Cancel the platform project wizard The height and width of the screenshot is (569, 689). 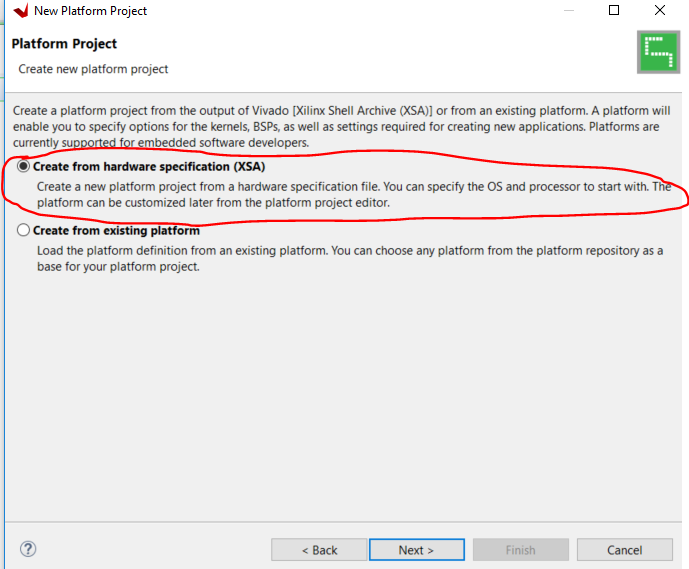(x=624, y=550)
